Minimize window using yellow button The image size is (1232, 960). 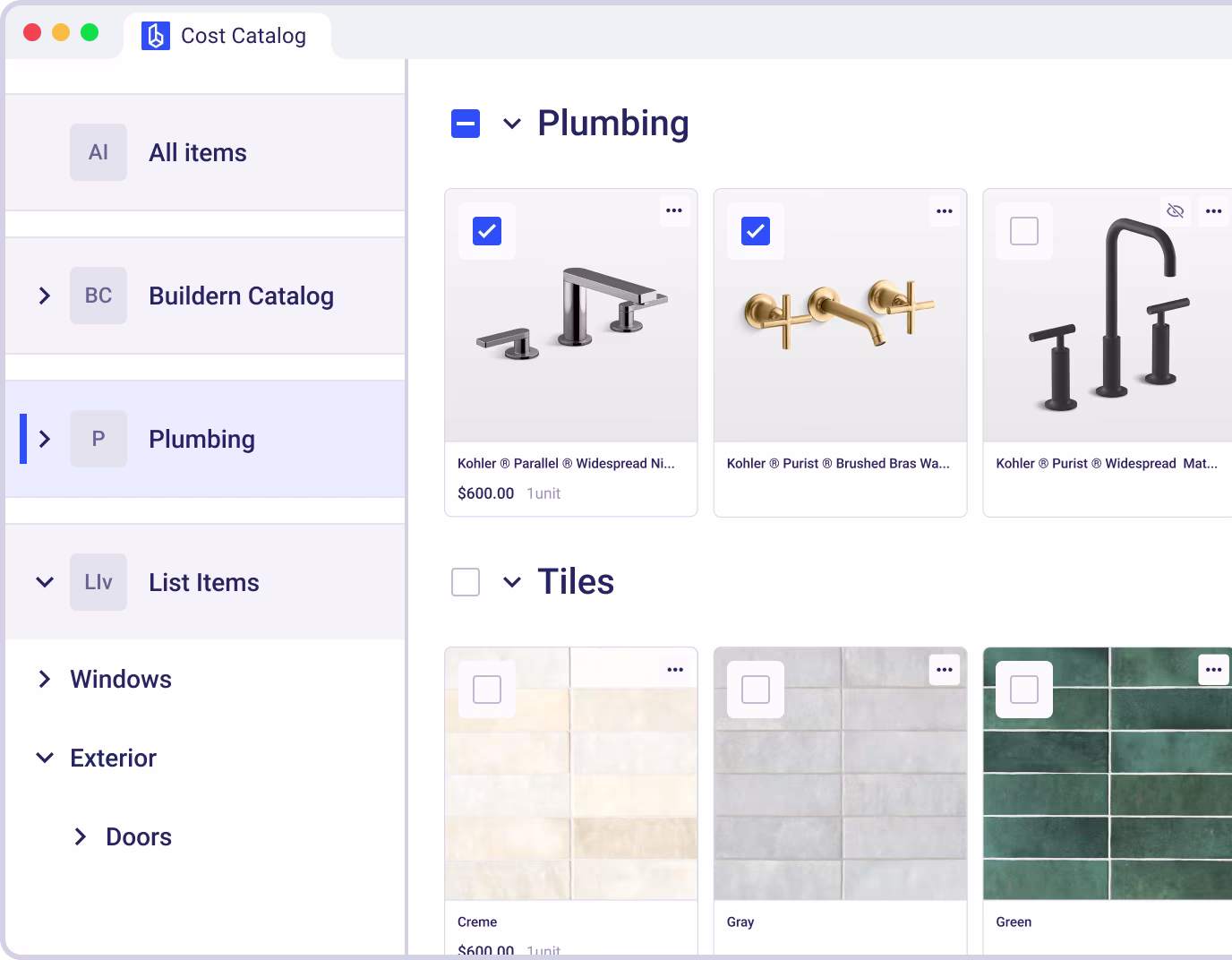tap(61, 32)
